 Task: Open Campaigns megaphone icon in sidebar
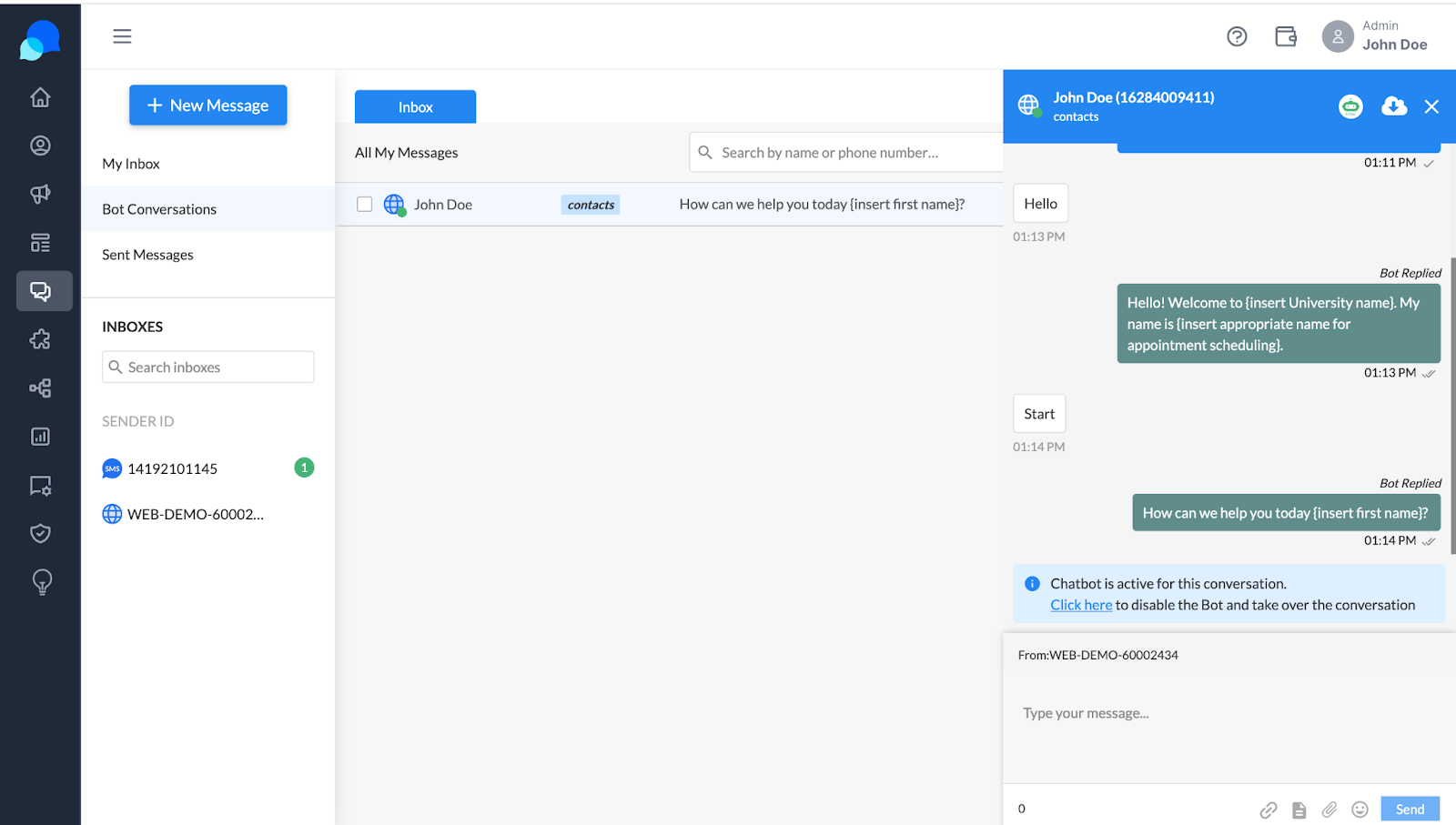[x=40, y=194]
